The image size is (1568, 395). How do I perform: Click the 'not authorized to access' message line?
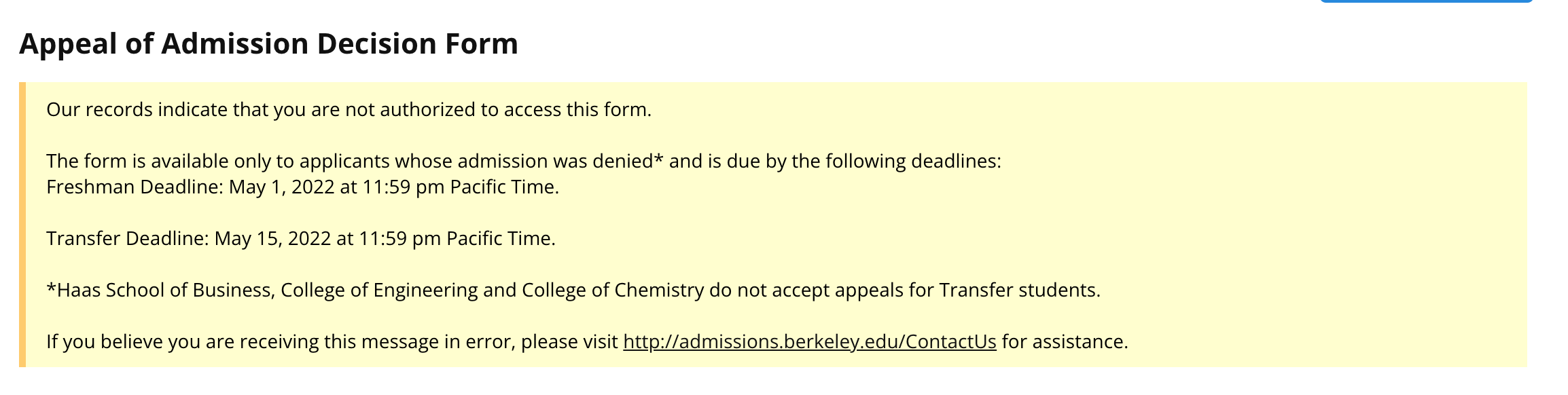[349, 109]
